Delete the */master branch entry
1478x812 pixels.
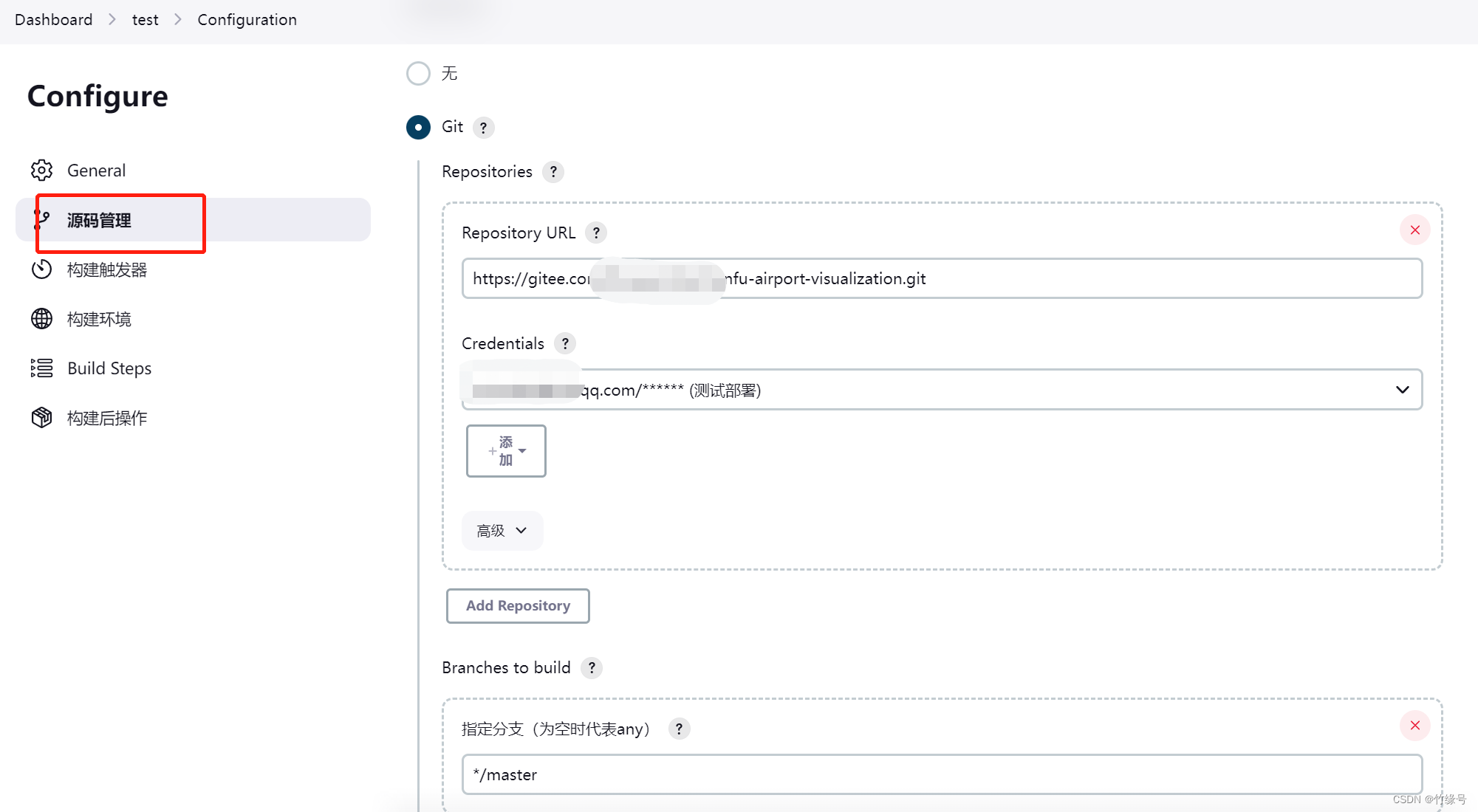pos(1414,726)
